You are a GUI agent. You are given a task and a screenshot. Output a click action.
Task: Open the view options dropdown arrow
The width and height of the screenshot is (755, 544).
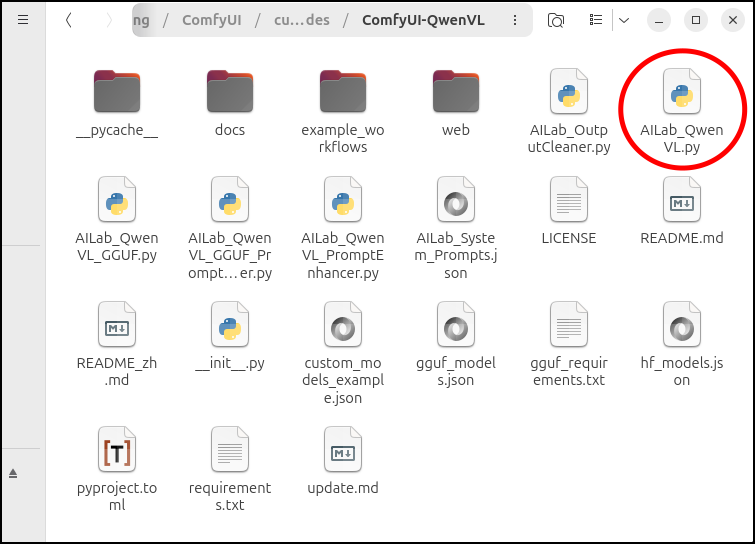click(623, 20)
